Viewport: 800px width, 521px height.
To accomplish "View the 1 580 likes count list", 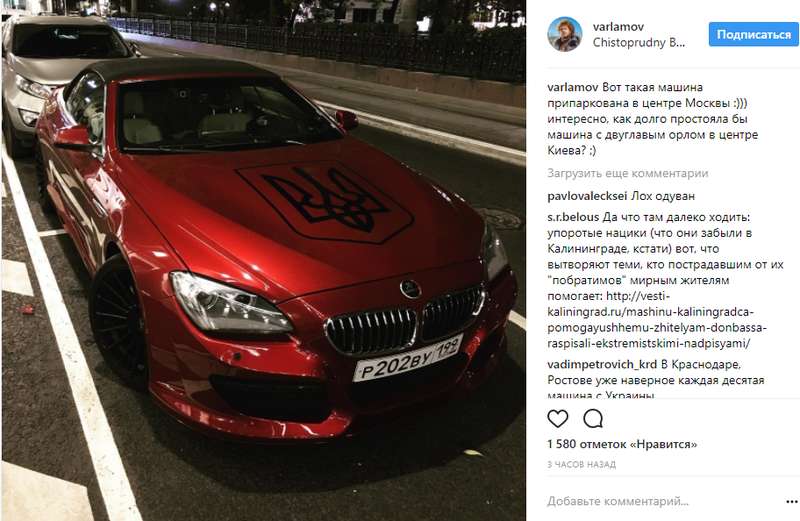I will click(x=622, y=444).
